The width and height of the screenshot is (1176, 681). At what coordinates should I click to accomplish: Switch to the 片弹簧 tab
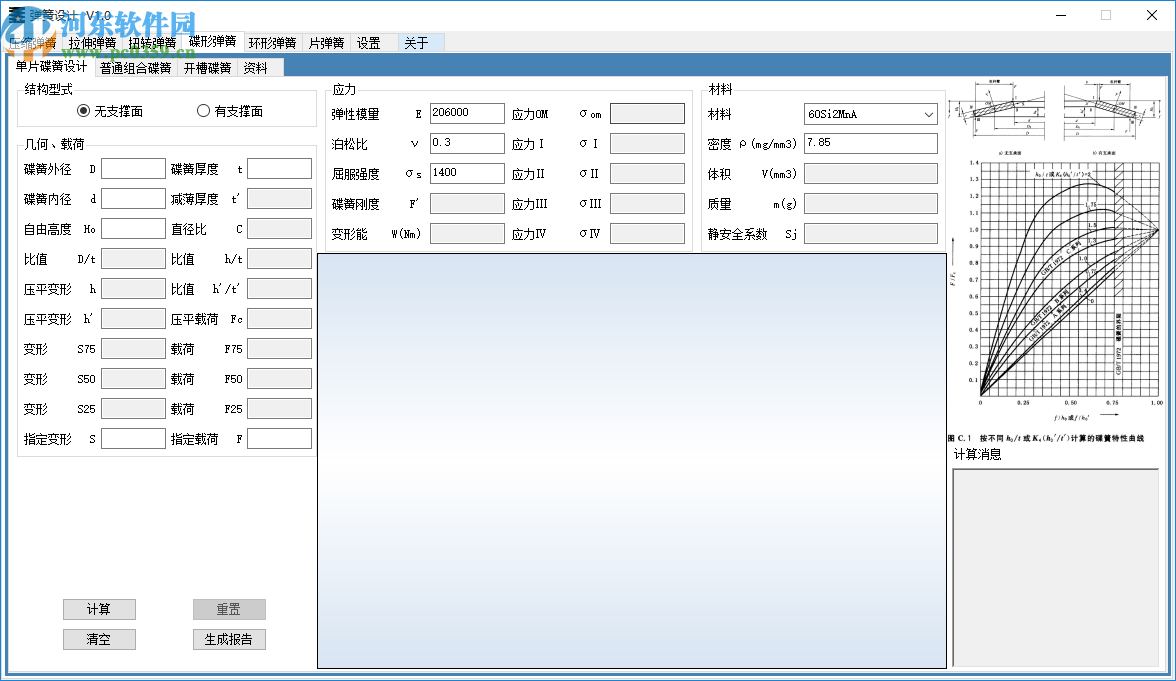(326, 44)
